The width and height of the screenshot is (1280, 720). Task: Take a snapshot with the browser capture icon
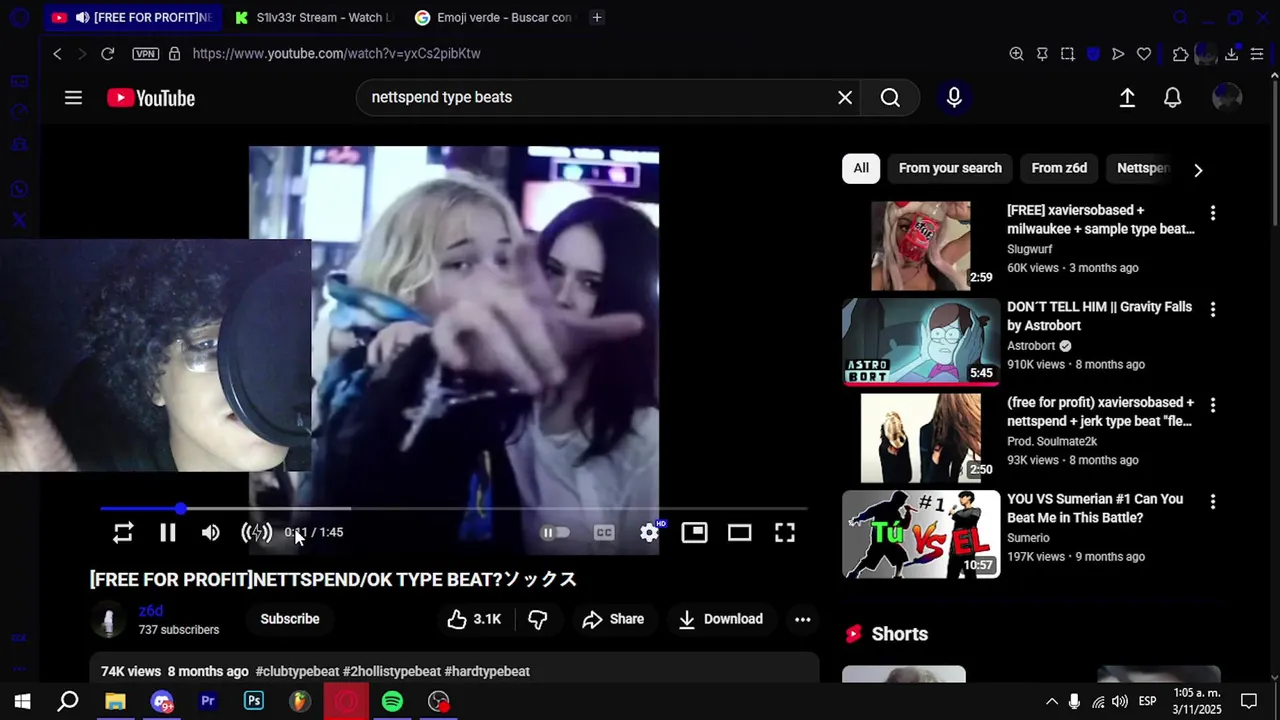[1067, 54]
